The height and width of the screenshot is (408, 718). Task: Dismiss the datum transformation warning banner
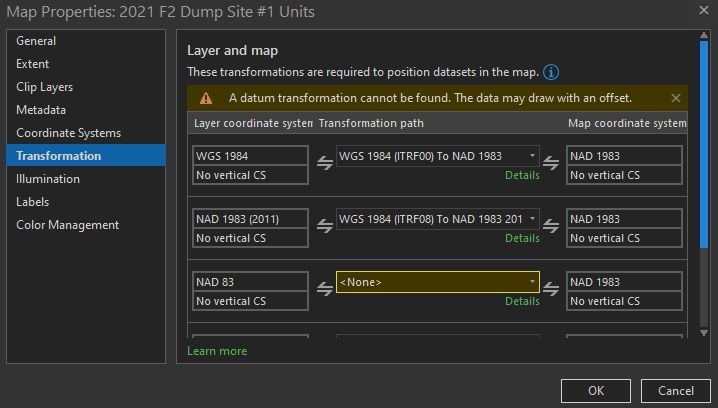pos(676,98)
